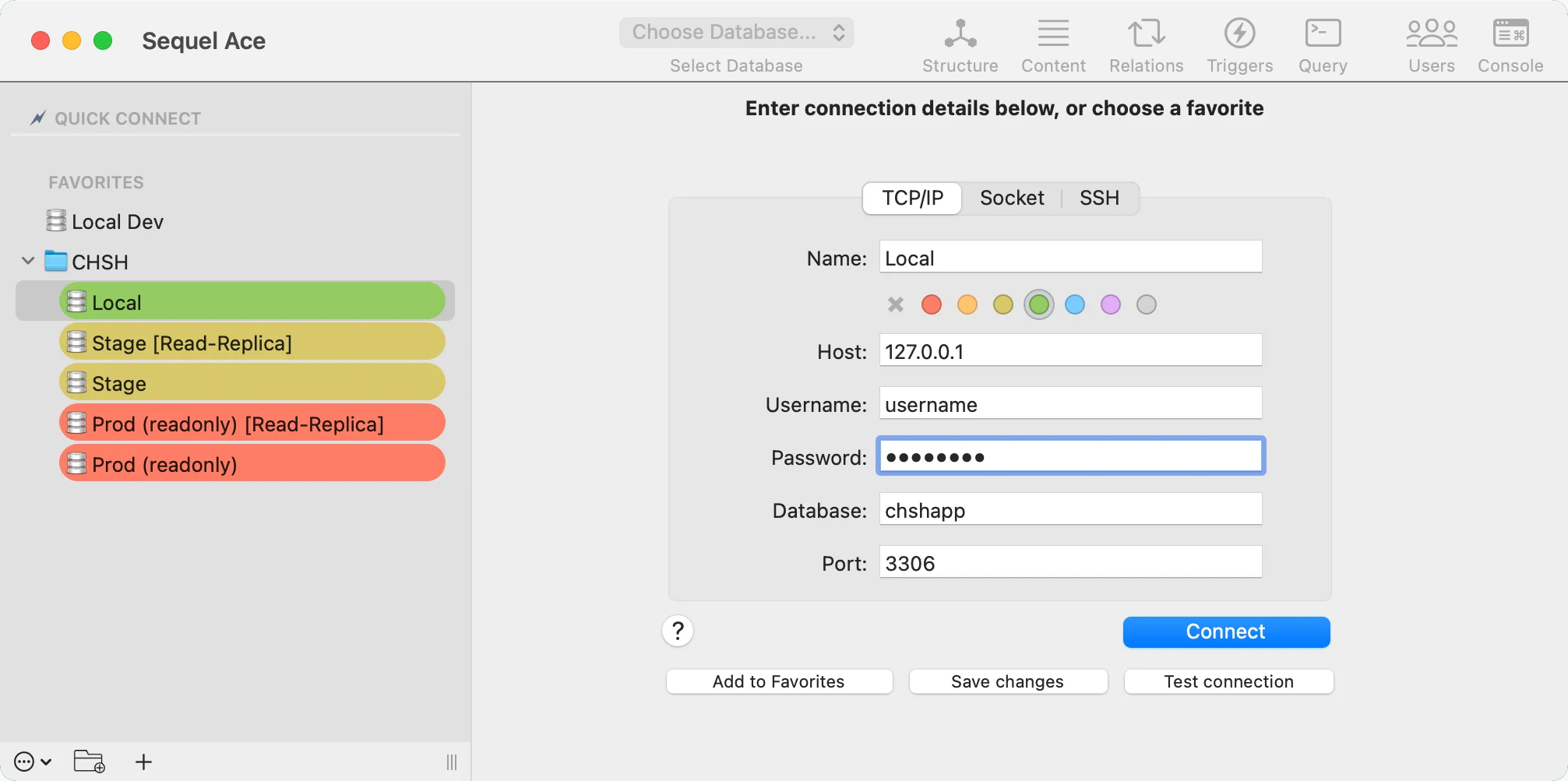Open the Content view

[x=1053, y=45]
